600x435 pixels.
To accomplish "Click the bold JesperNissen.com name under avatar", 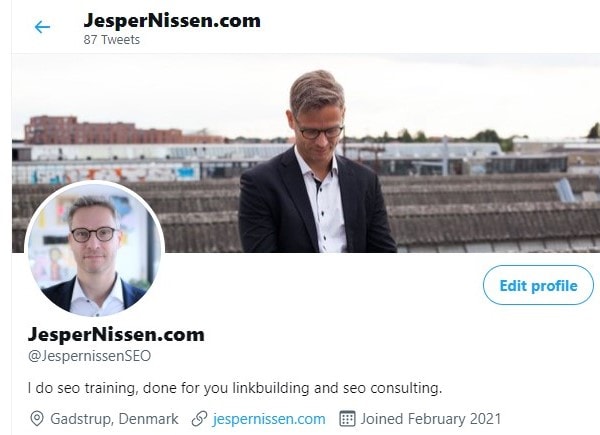I will tap(116, 334).
